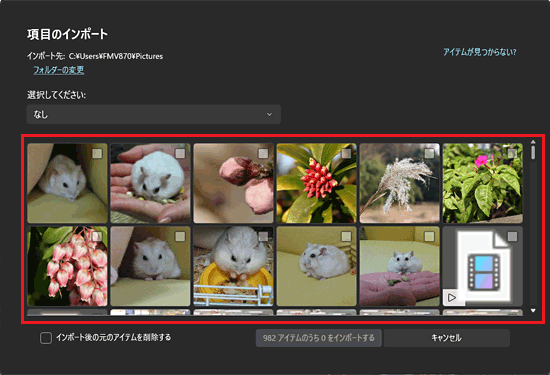Tick the checkbox on pink flower bud photo
550x375 pixels.
(263, 154)
